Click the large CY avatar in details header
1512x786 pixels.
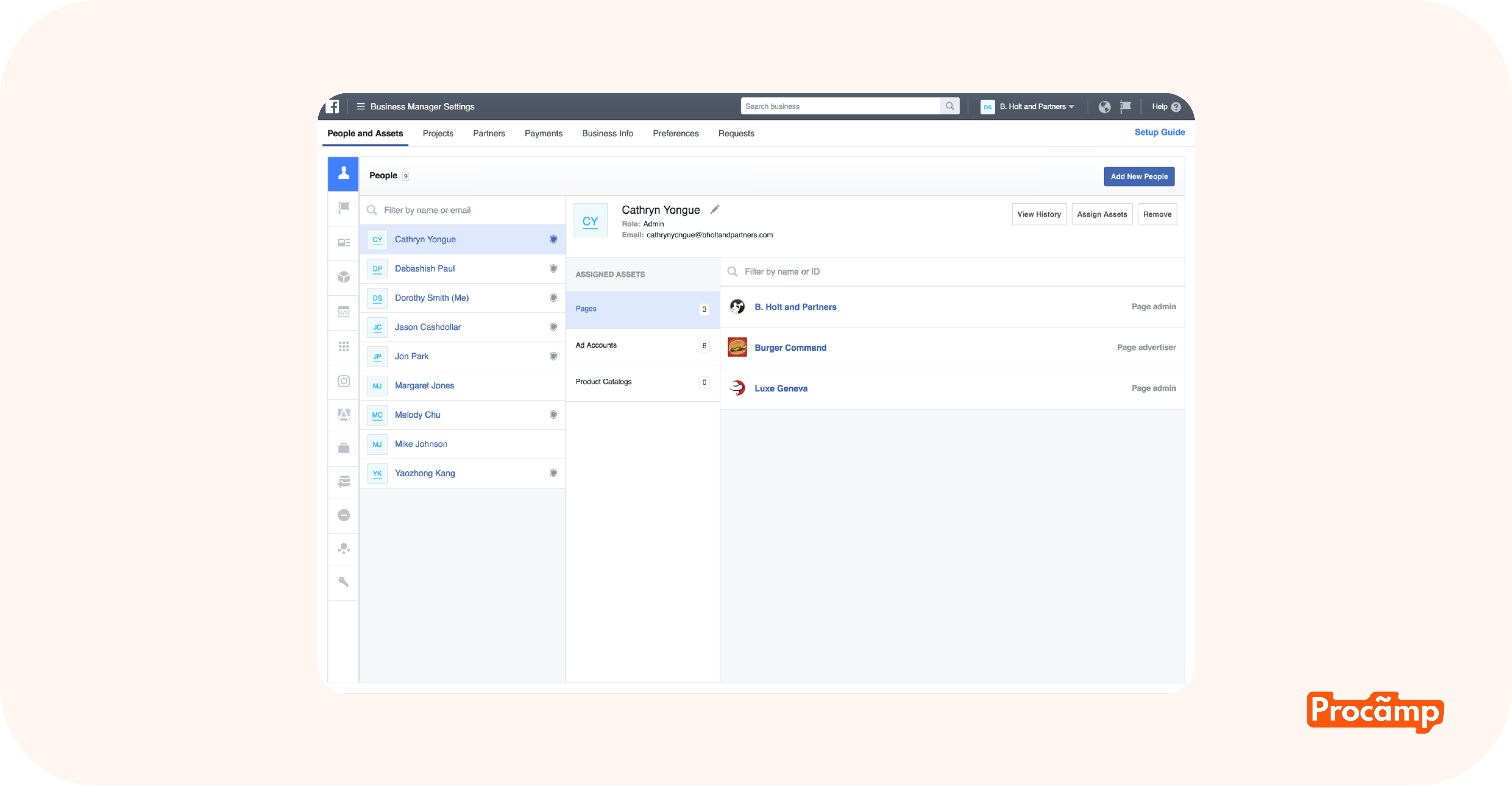pyautogui.click(x=590, y=220)
